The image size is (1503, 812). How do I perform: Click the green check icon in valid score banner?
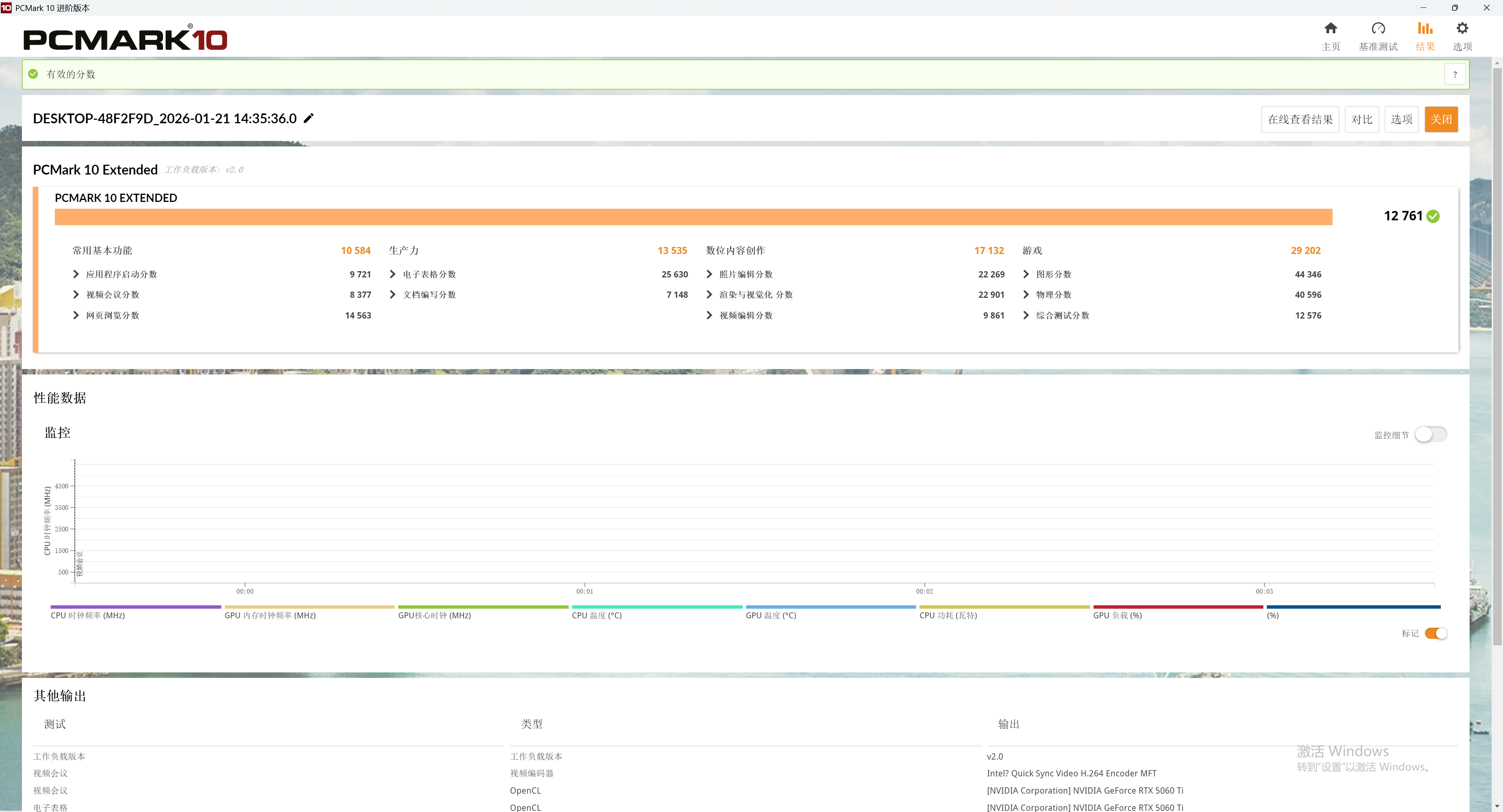[33, 74]
